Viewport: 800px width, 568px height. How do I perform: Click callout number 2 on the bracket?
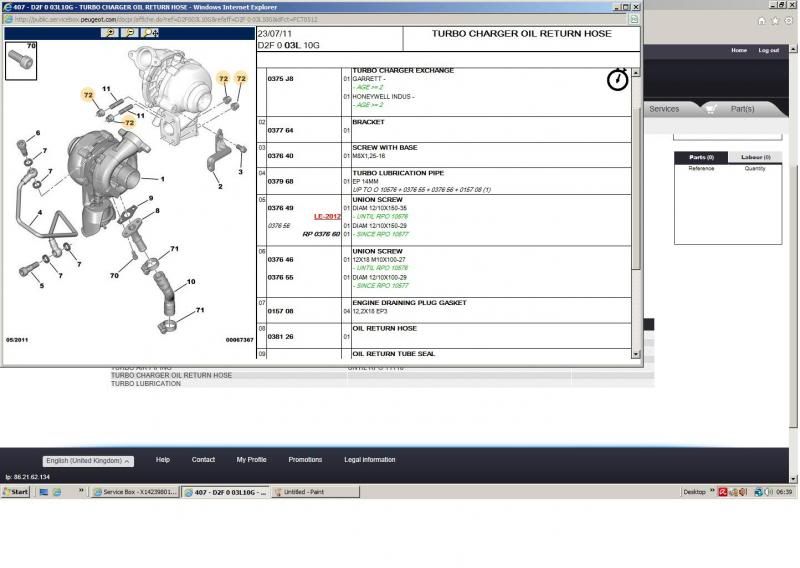tap(220, 187)
